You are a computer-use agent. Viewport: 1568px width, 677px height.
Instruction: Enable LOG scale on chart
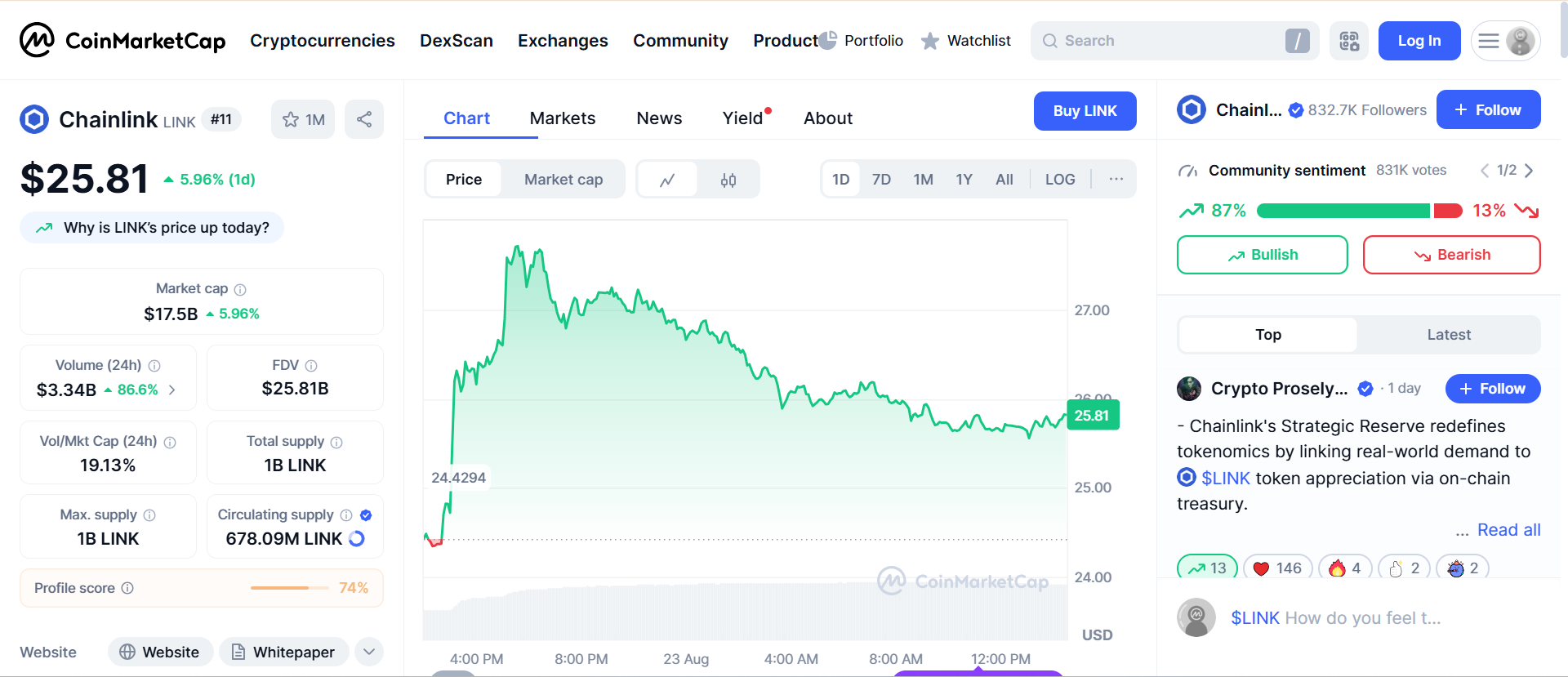[1059, 180]
